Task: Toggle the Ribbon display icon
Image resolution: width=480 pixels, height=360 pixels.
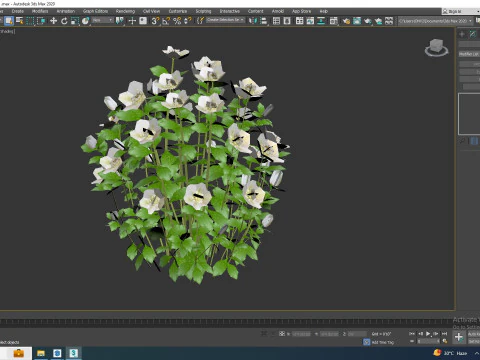Action: pyautogui.click(x=299, y=21)
